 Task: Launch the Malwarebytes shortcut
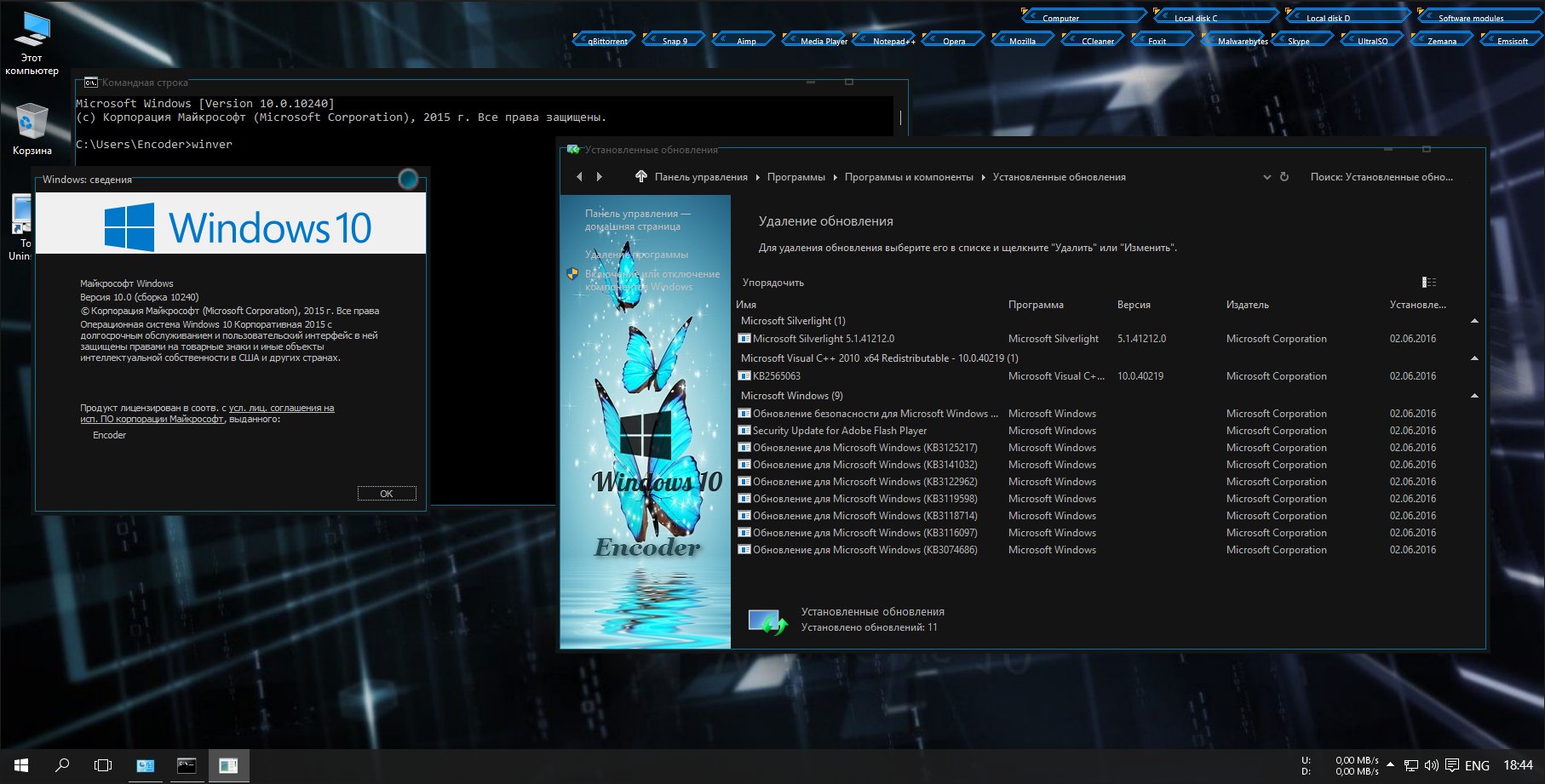point(1234,40)
